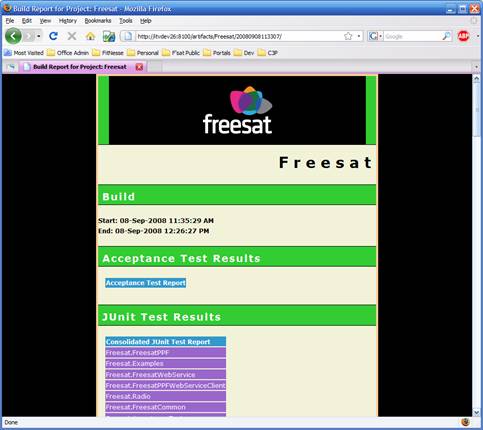Viewport: 483px width, 430px height.
Task: Click the page icon in the address bar
Action: (x=128, y=36)
